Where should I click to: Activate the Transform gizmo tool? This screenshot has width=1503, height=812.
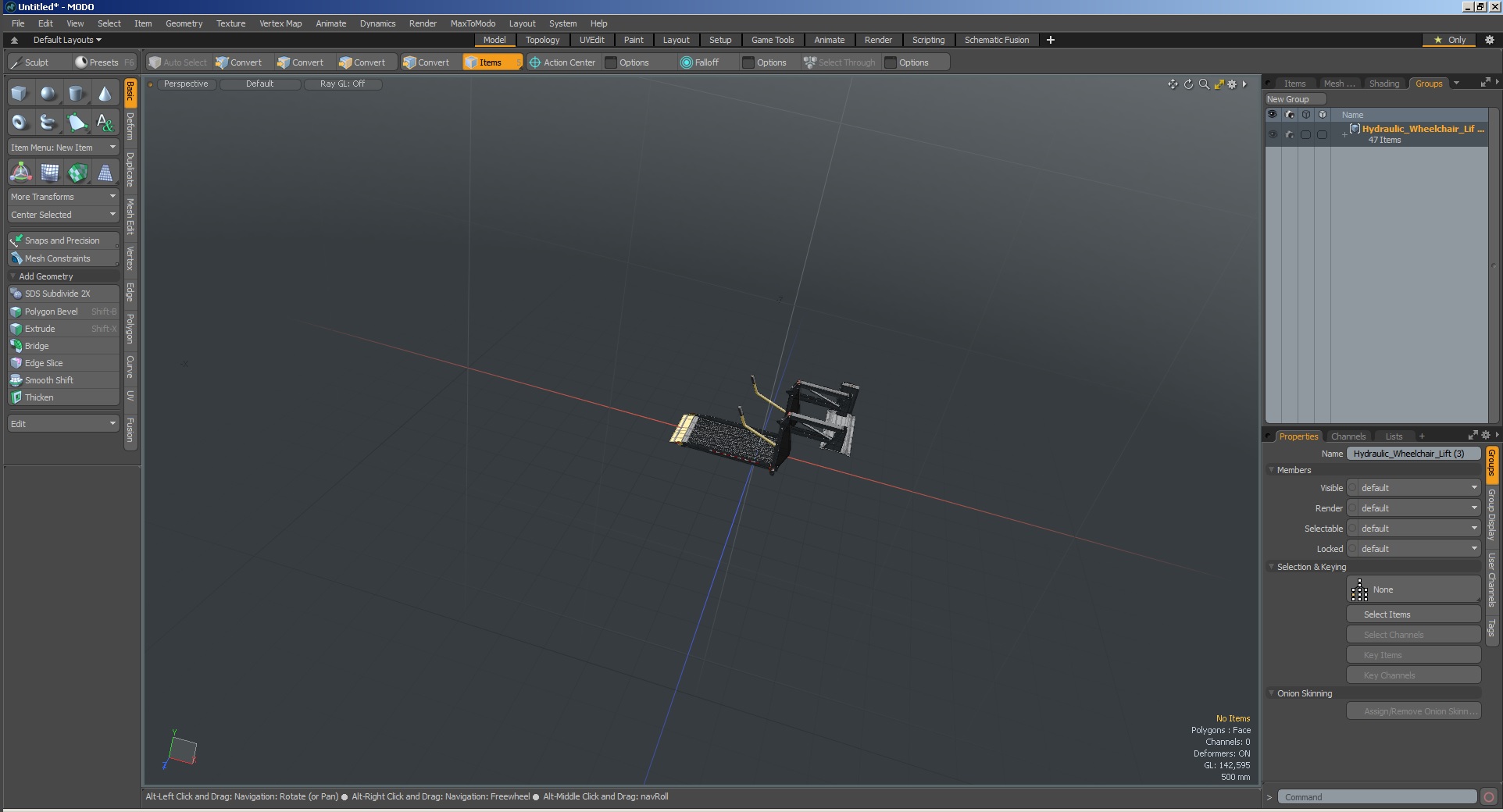pos(20,173)
